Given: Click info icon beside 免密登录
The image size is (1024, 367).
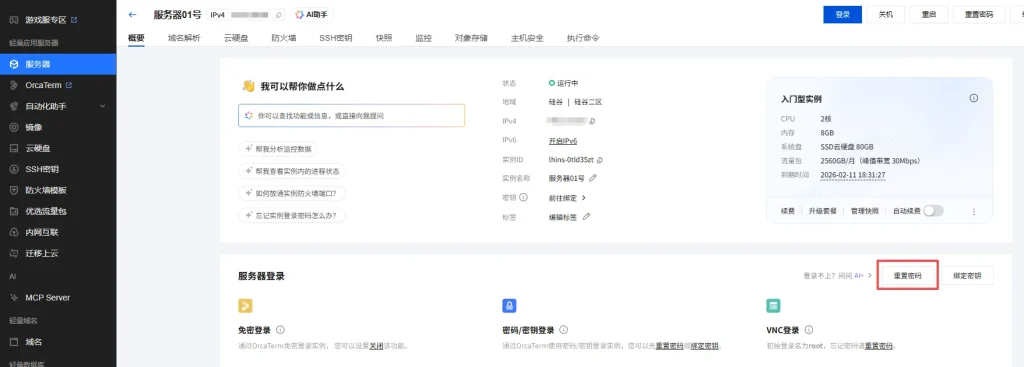Looking at the screenshot, I should [281, 330].
